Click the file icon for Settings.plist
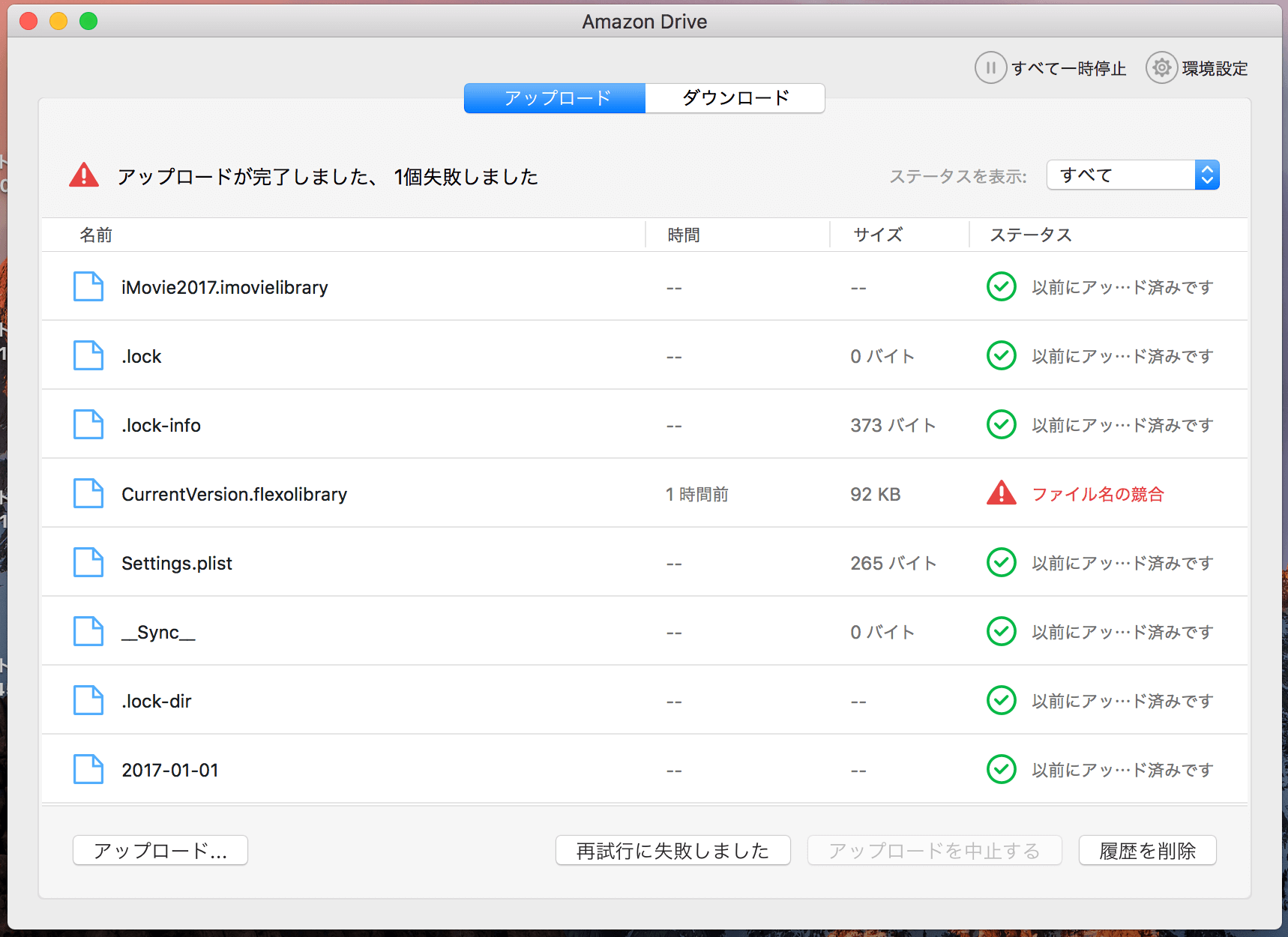Viewport: 1288px width, 937px height. tap(88, 562)
